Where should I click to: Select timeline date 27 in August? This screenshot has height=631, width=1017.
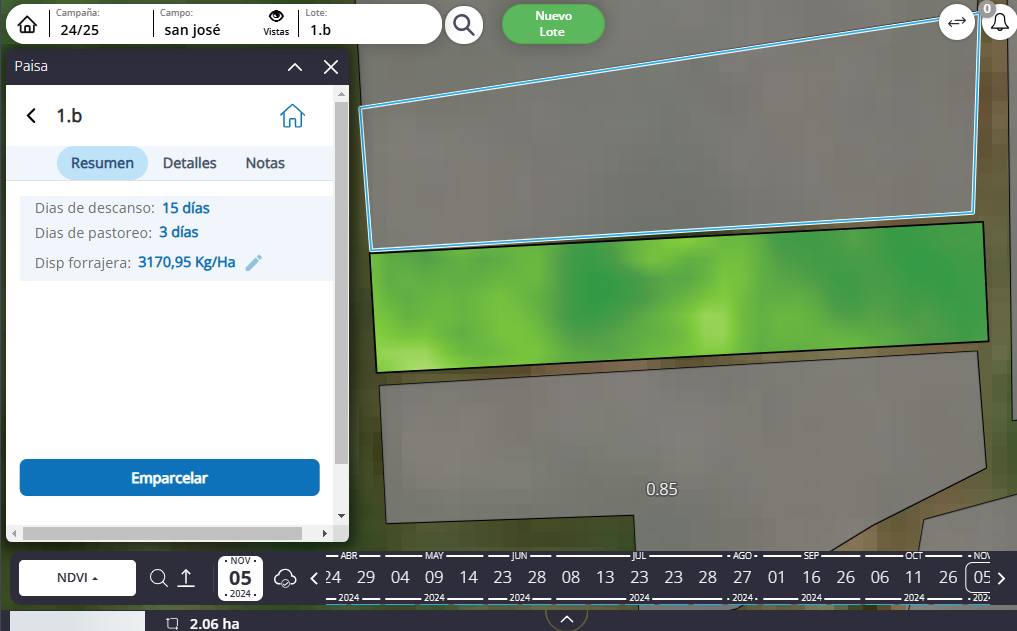742,577
